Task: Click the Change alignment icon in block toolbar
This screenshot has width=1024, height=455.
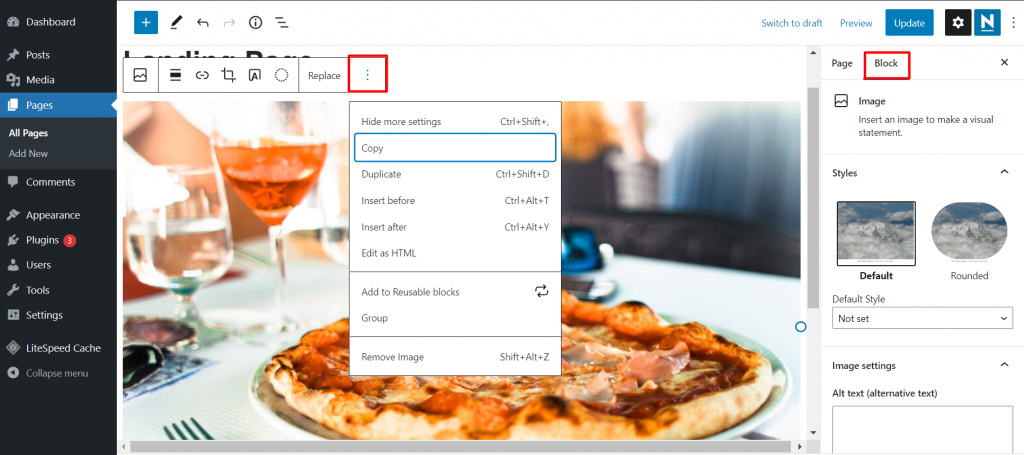Action: pyautogui.click(x=175, y=75)
